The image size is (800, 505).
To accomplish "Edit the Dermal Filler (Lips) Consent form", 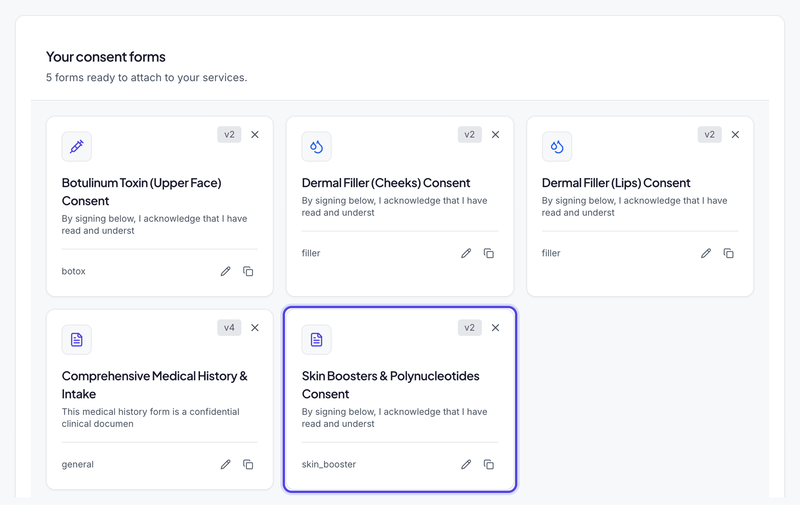I will click(x=706, y=253).
